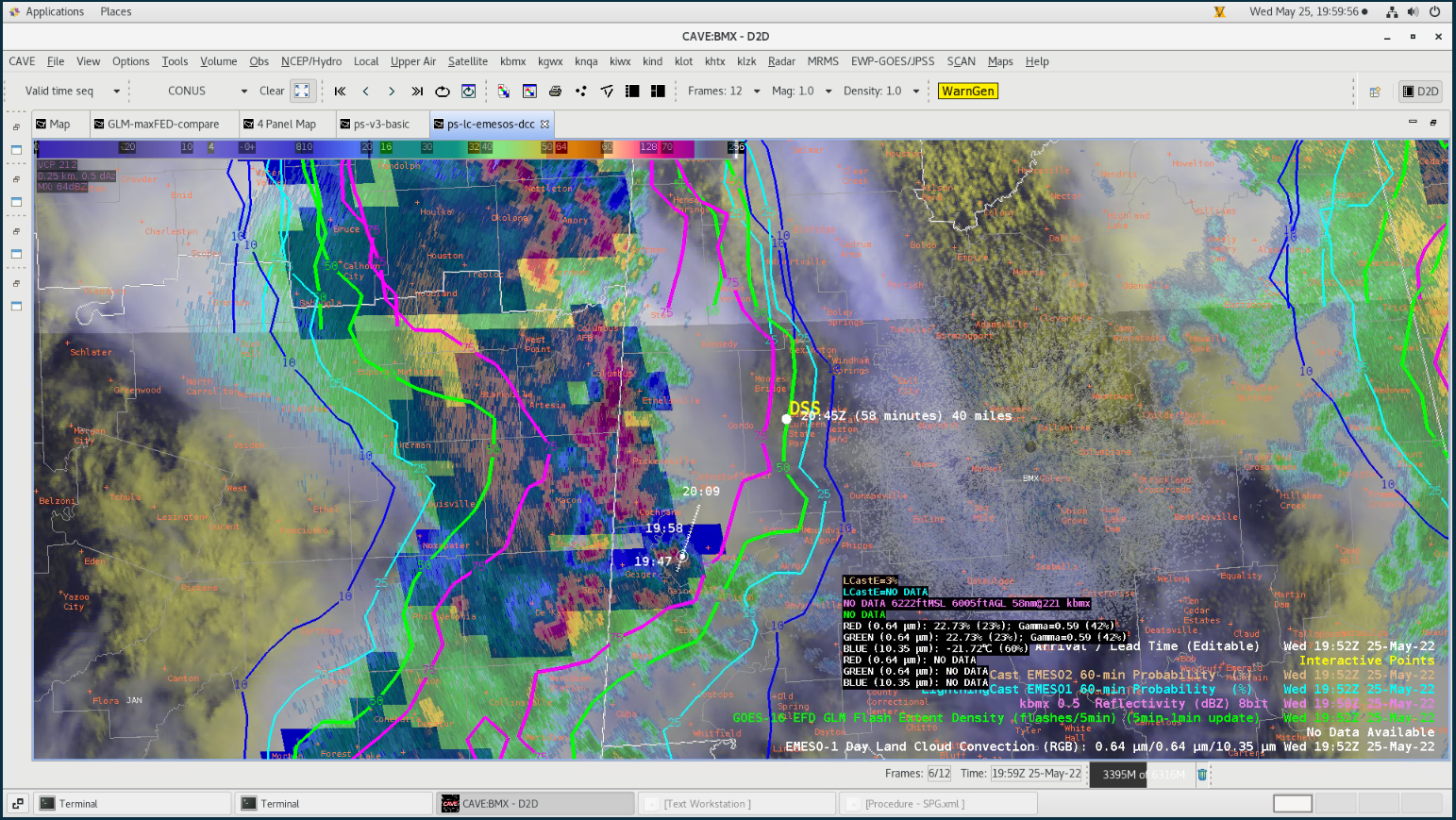Click the extent icon beside Clear
Viewport: 1456px width, 820px height.
coord(302,92)
